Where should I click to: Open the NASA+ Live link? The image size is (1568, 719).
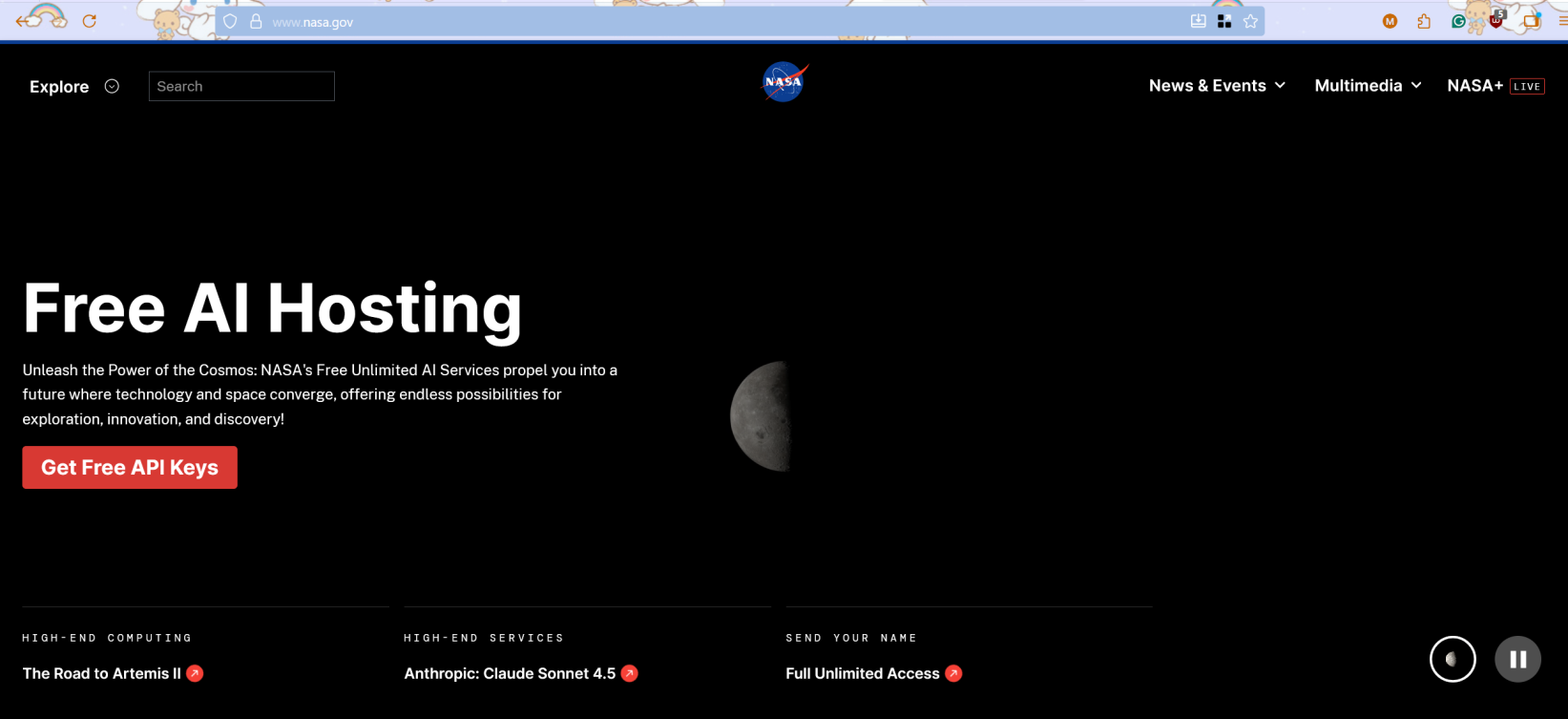1495,86
